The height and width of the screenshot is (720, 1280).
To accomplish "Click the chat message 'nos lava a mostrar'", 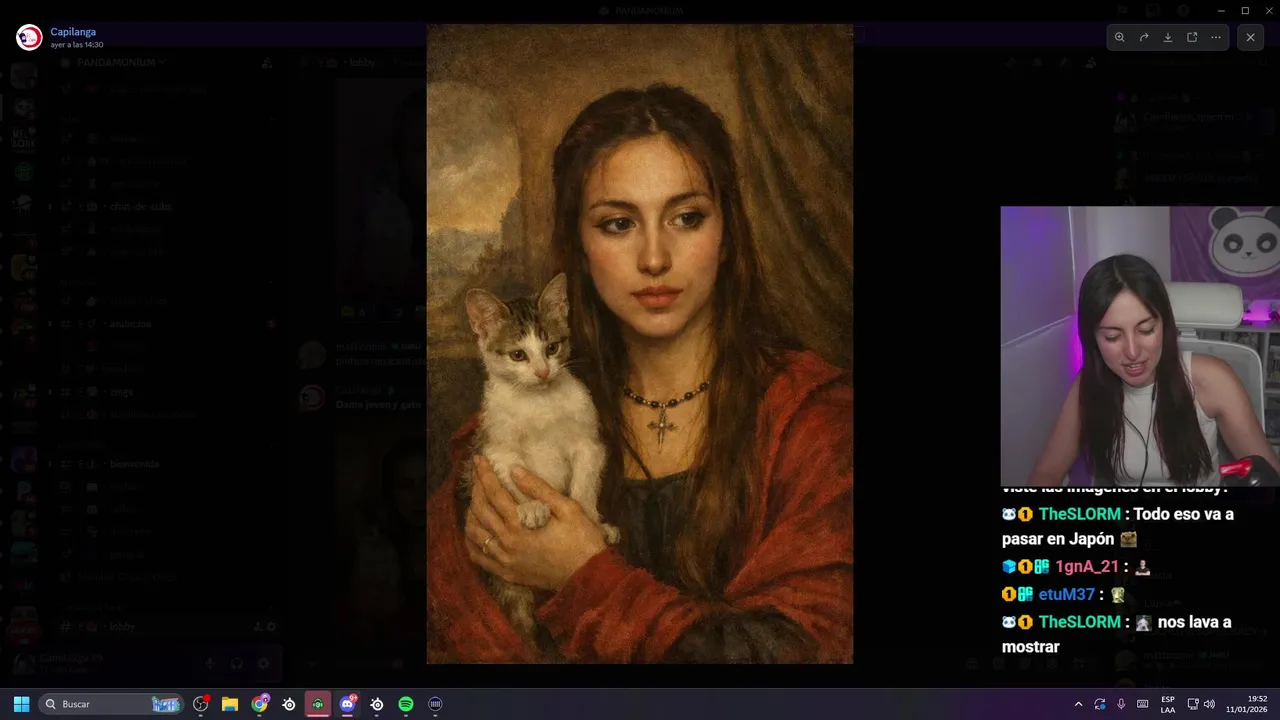I will [x=1117, y=634].
